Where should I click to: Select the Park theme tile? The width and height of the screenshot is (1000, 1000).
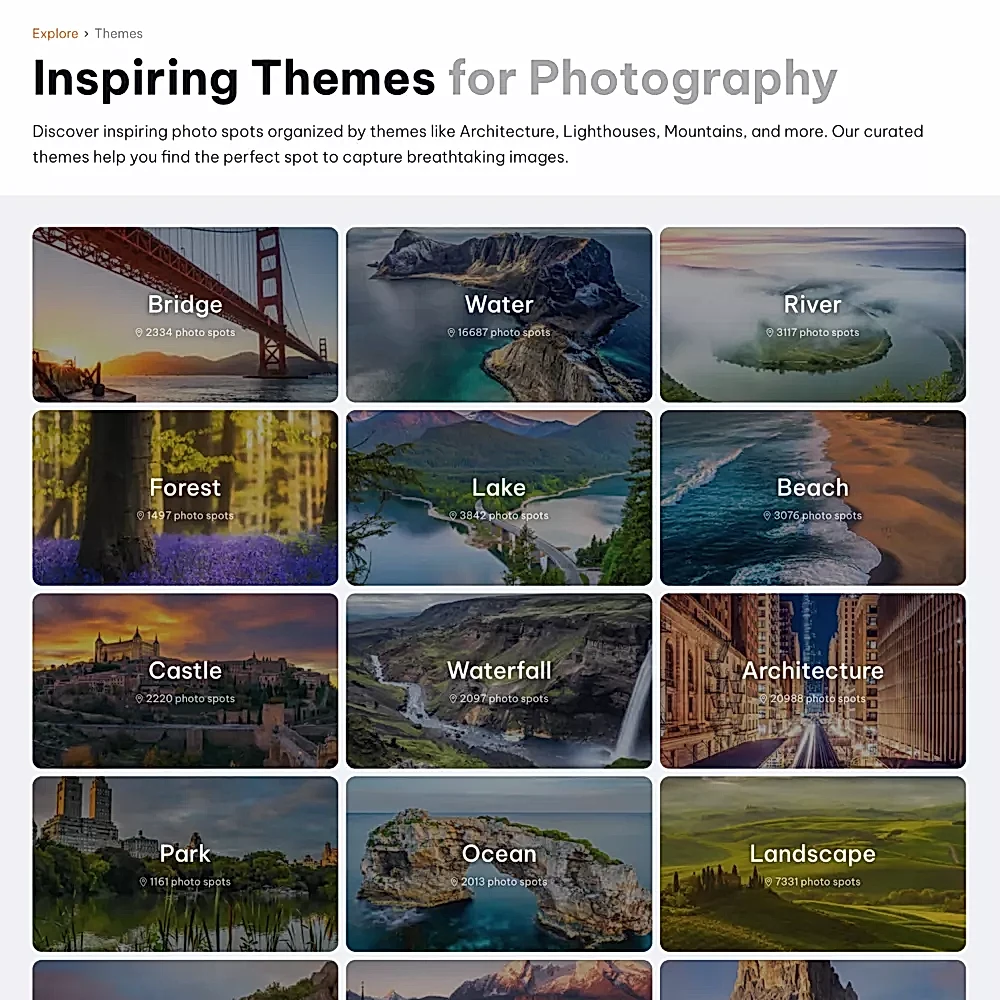(x=185, y=863)
